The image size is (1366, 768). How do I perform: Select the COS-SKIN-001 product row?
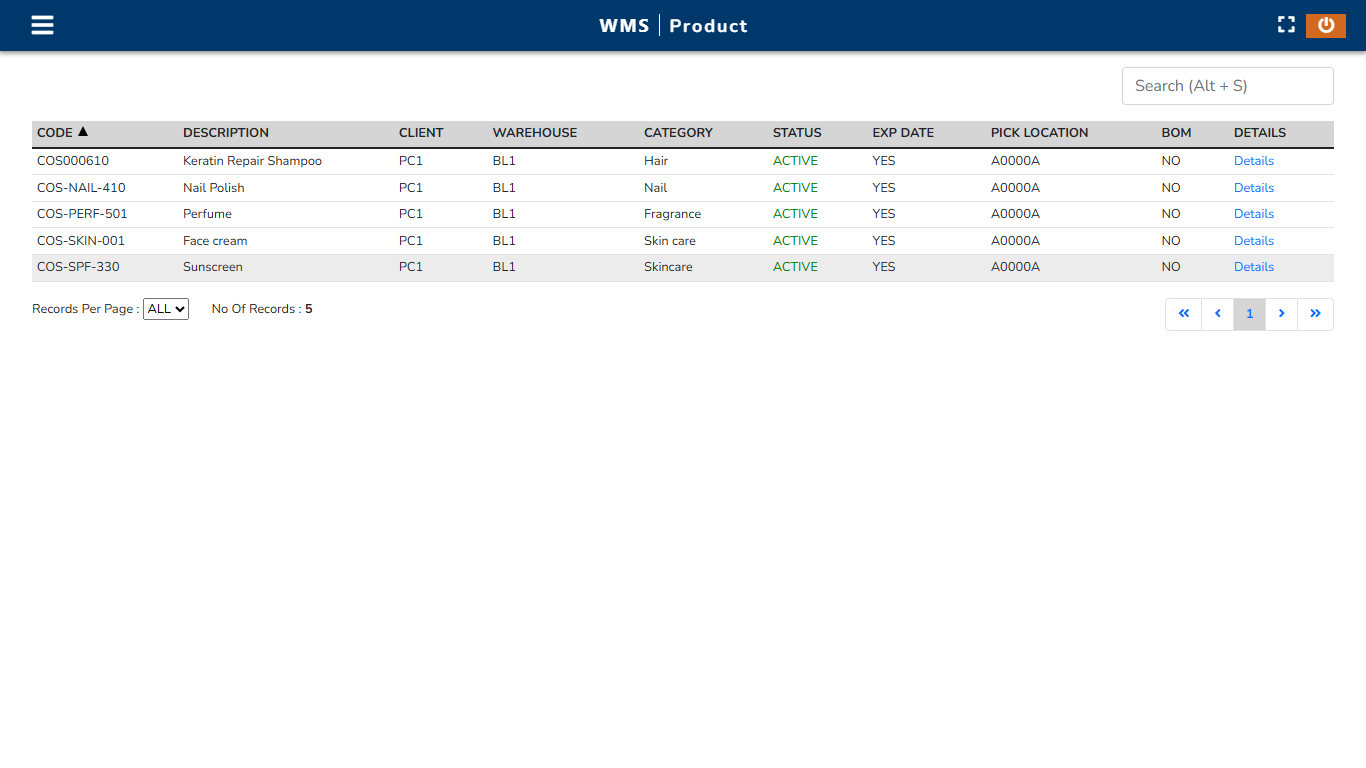click(x=81, y=241)
